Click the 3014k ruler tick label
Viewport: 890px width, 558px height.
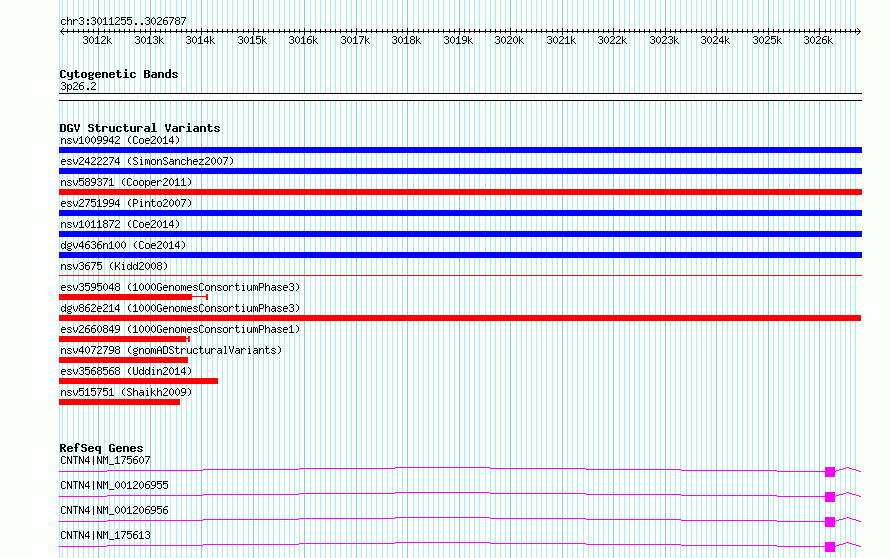click(200, 40)
